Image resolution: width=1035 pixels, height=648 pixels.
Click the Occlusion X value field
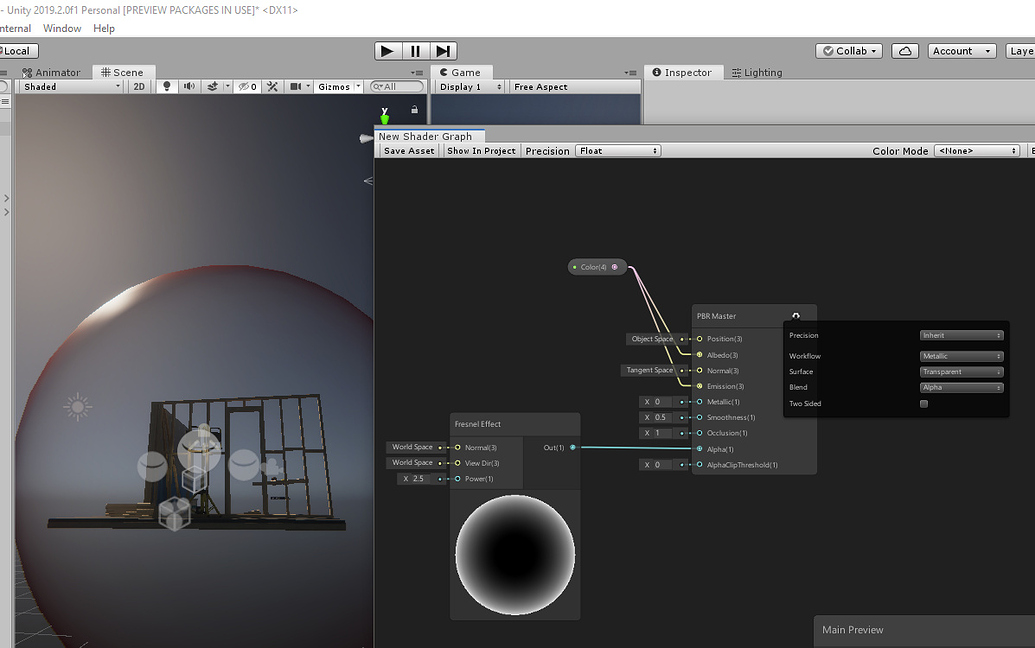(661, 433)
